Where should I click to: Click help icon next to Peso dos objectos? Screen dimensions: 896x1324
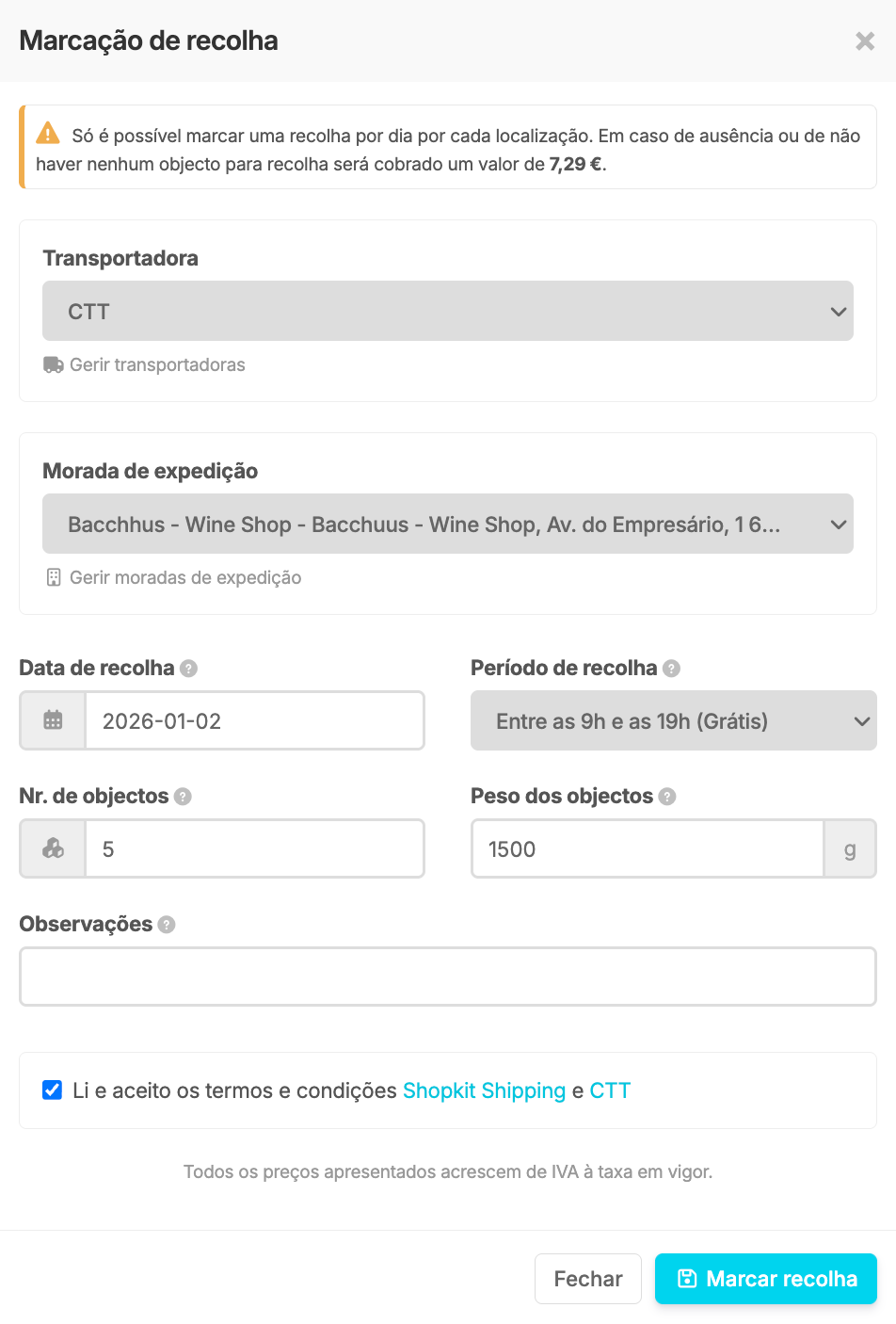coord(667,797)
